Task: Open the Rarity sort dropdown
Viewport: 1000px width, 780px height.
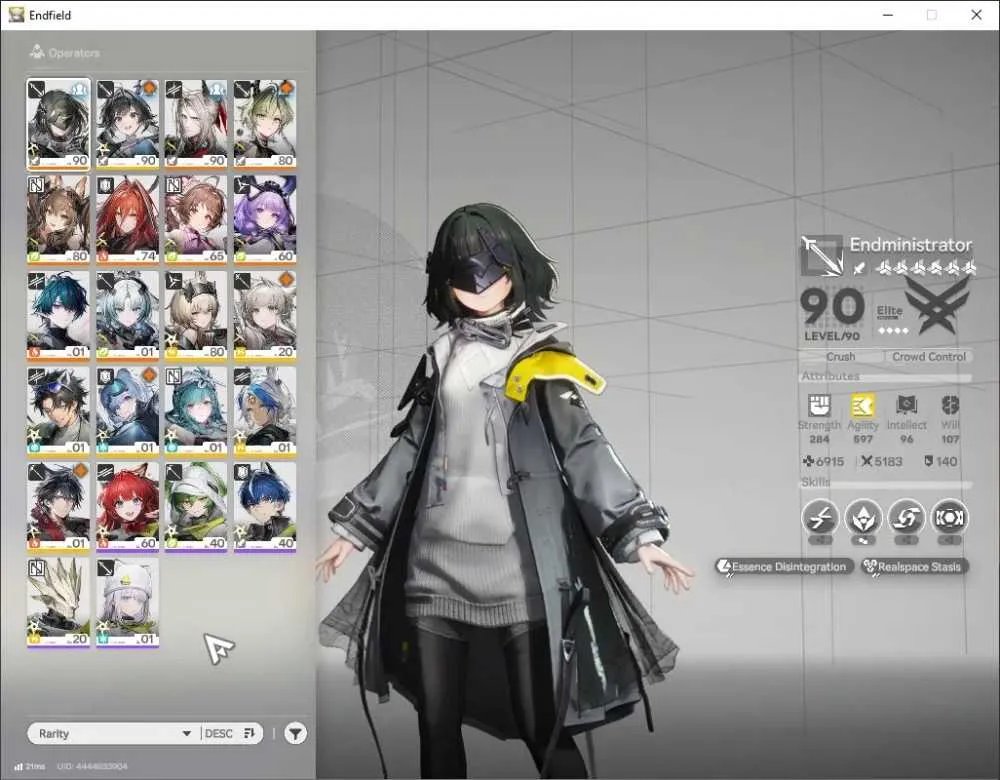Action: [x=114, y=733]
